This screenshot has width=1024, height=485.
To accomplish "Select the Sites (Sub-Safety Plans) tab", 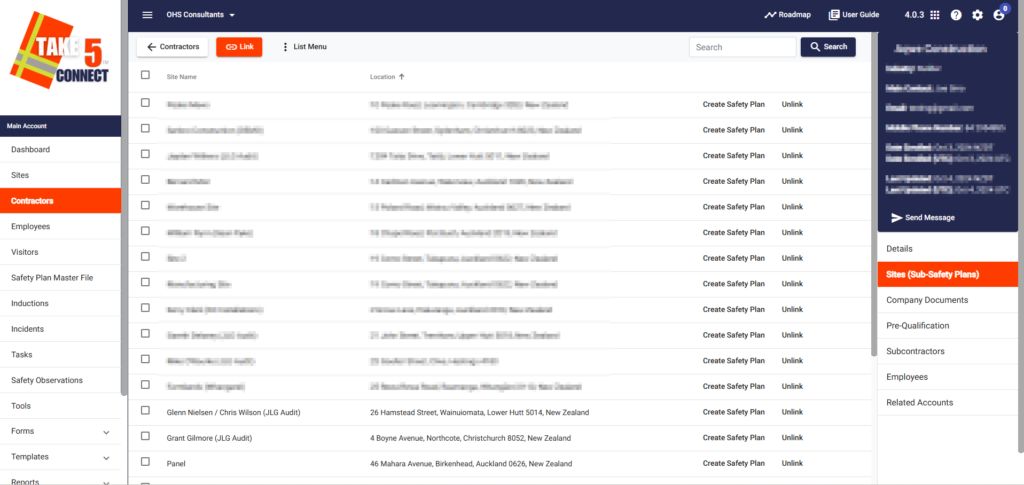I will point(948,274).
